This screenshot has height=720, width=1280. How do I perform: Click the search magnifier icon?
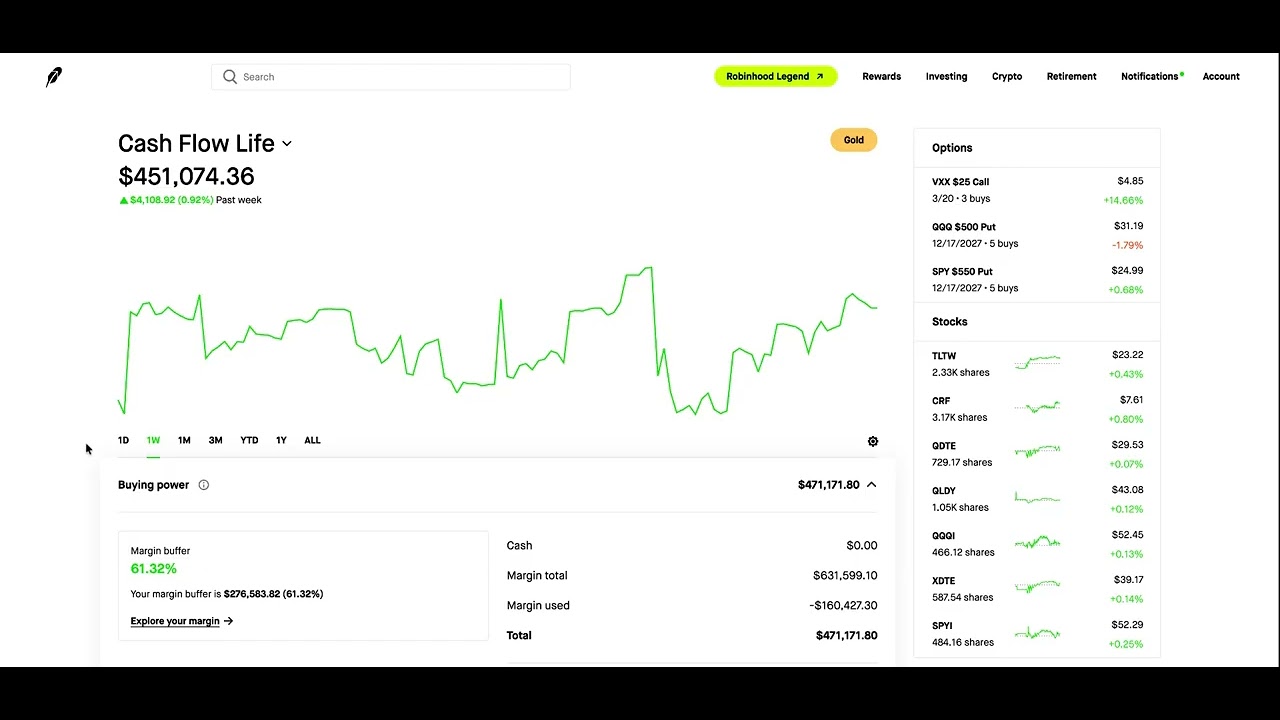[x=230, y=77]
